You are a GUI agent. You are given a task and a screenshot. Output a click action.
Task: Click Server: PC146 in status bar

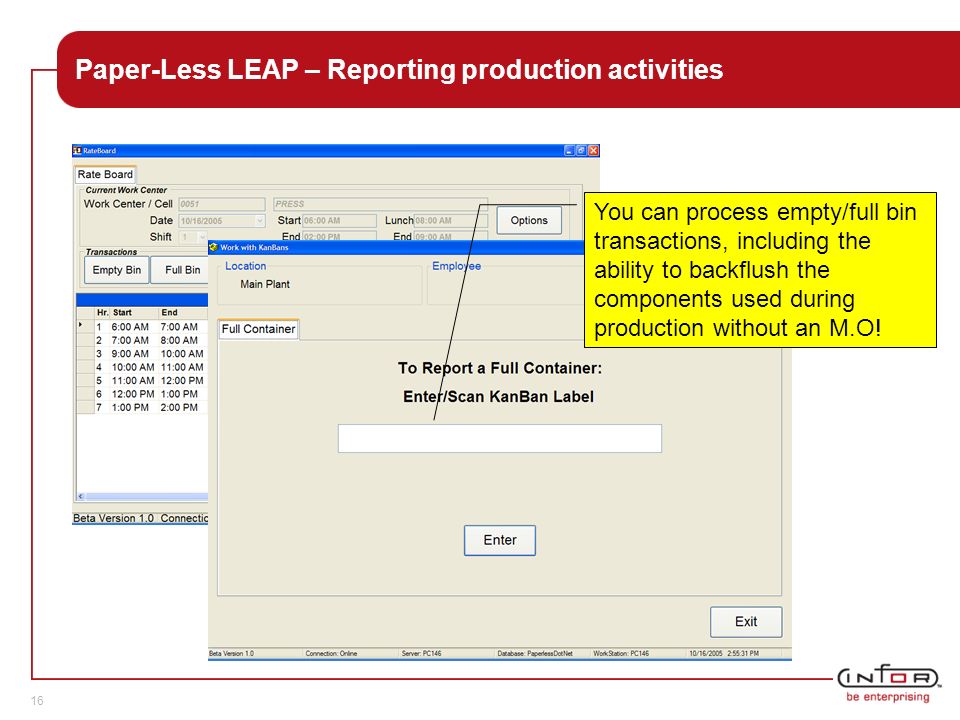[x=421, y=654]
